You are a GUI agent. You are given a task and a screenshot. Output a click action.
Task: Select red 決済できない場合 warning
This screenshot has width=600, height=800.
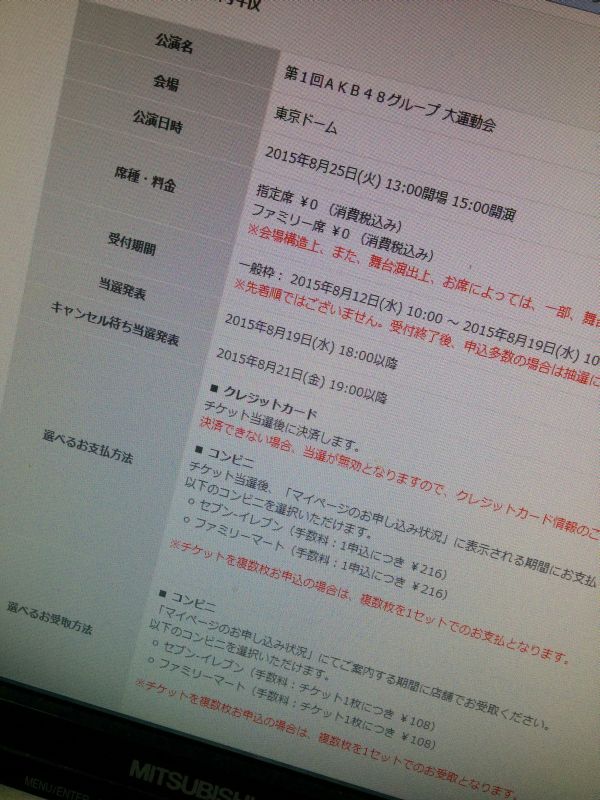pyautogui.click(x=400, y=477)
